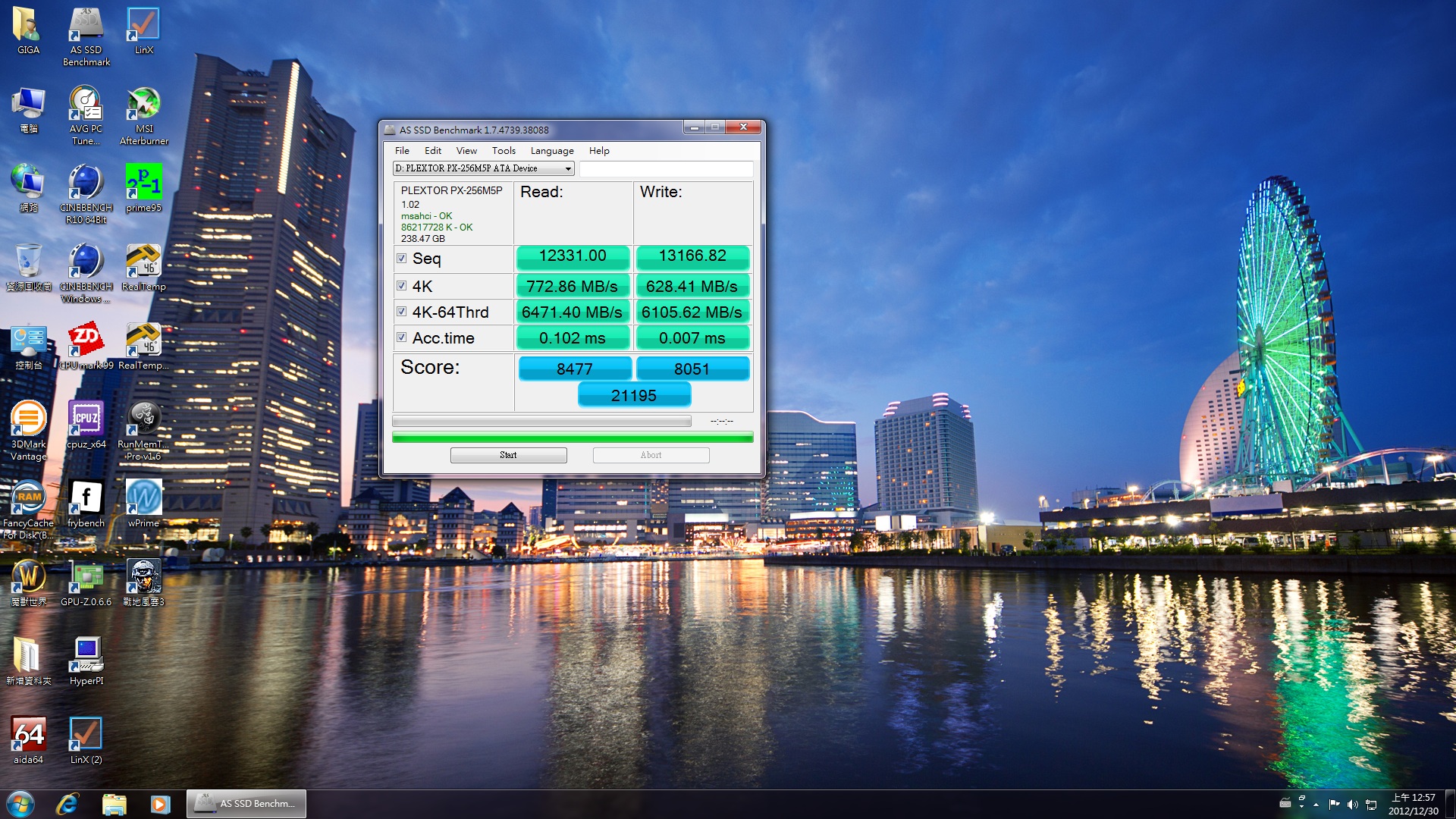Click the empty text field beside drive dropdown
The image size is (1456, 819).
pos(666,168)
